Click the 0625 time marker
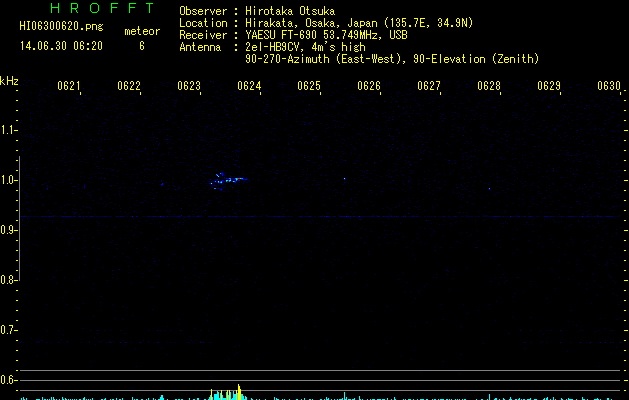The image size is (629, 400). tap(309, 86)
